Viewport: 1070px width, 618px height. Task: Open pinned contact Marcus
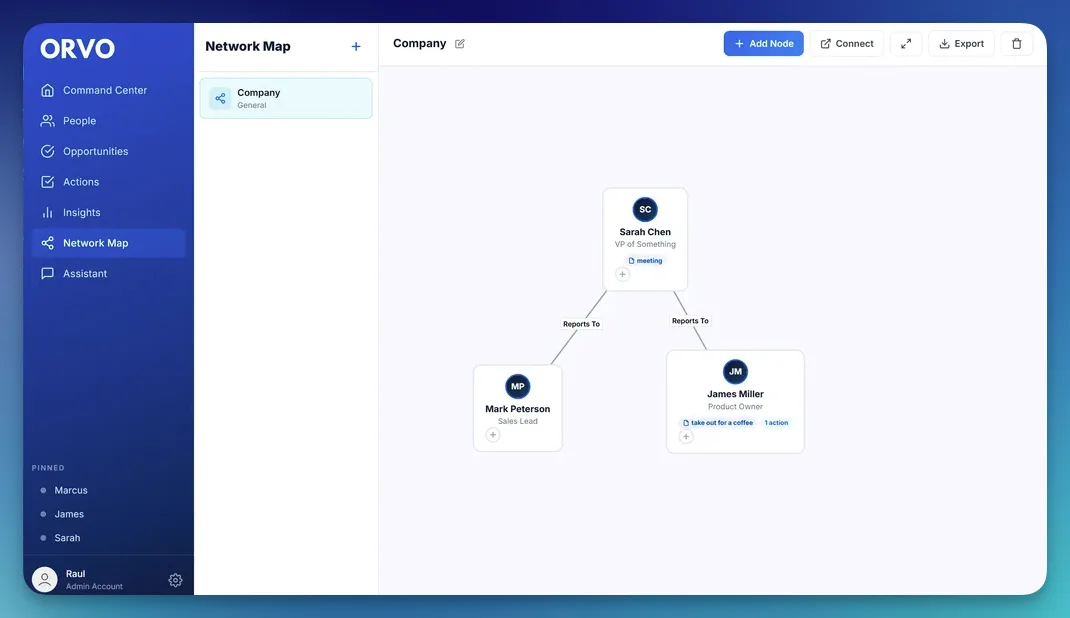click(x=71, y=490)
